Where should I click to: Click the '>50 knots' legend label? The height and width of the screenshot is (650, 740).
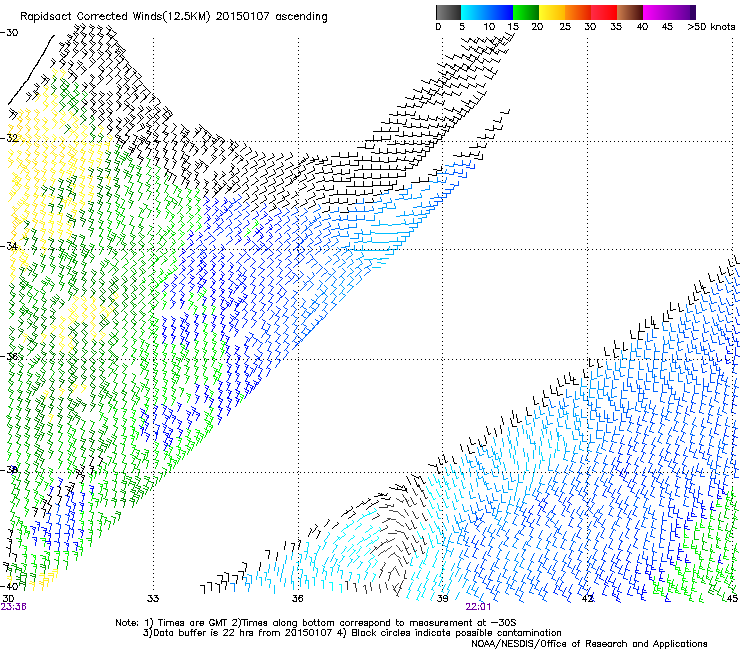click(x=711, y=27)
